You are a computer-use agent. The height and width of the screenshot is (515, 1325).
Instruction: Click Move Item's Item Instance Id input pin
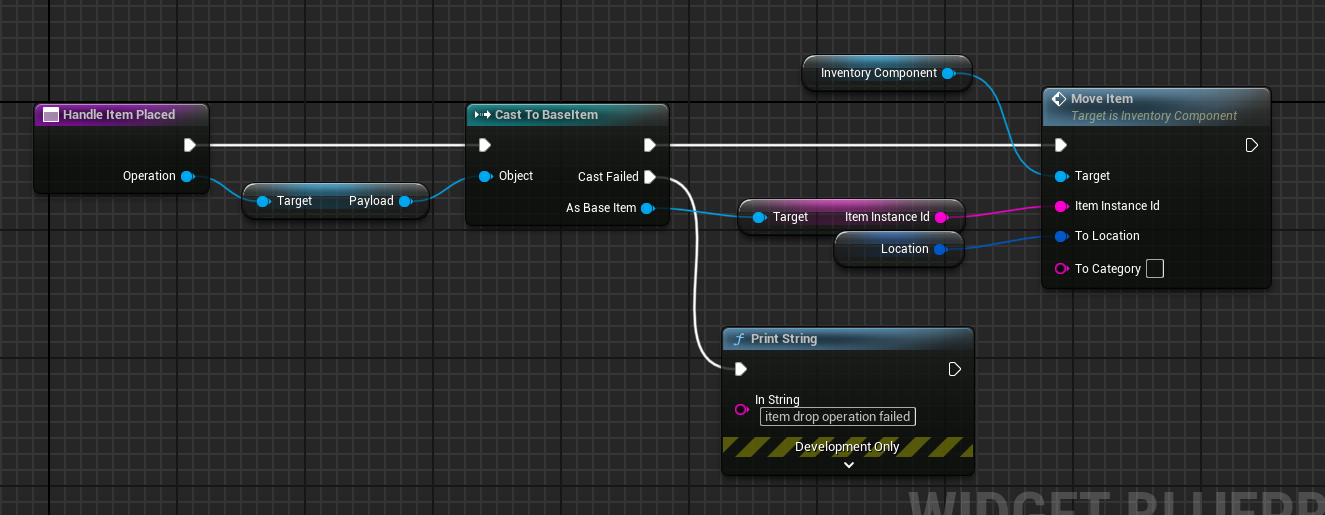point(1061,206)
